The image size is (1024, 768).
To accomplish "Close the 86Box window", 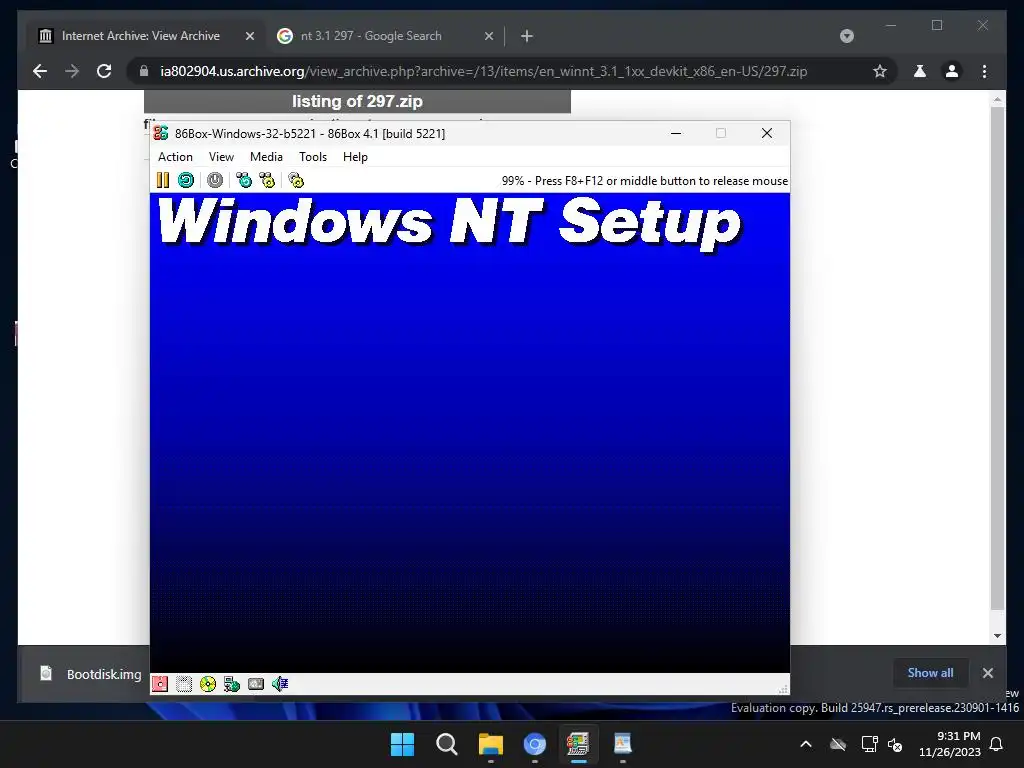I will pos(767,133).
